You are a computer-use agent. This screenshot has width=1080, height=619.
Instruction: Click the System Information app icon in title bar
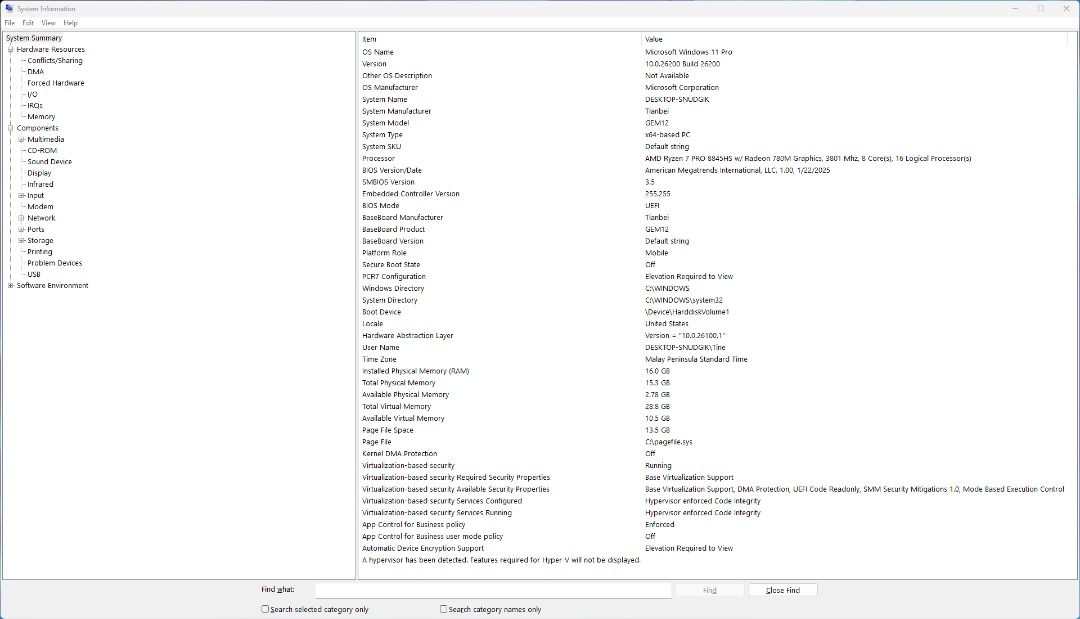tap(9, 8)
